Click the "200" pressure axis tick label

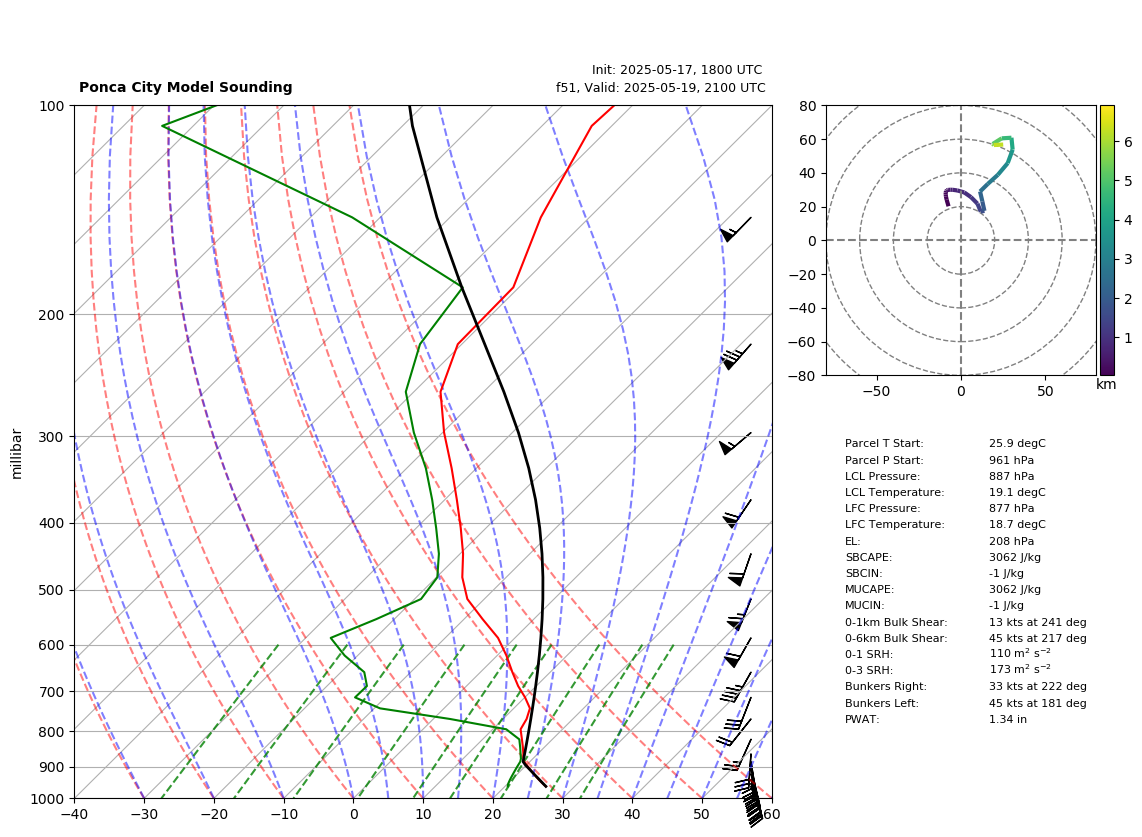[x=52, y=315]
